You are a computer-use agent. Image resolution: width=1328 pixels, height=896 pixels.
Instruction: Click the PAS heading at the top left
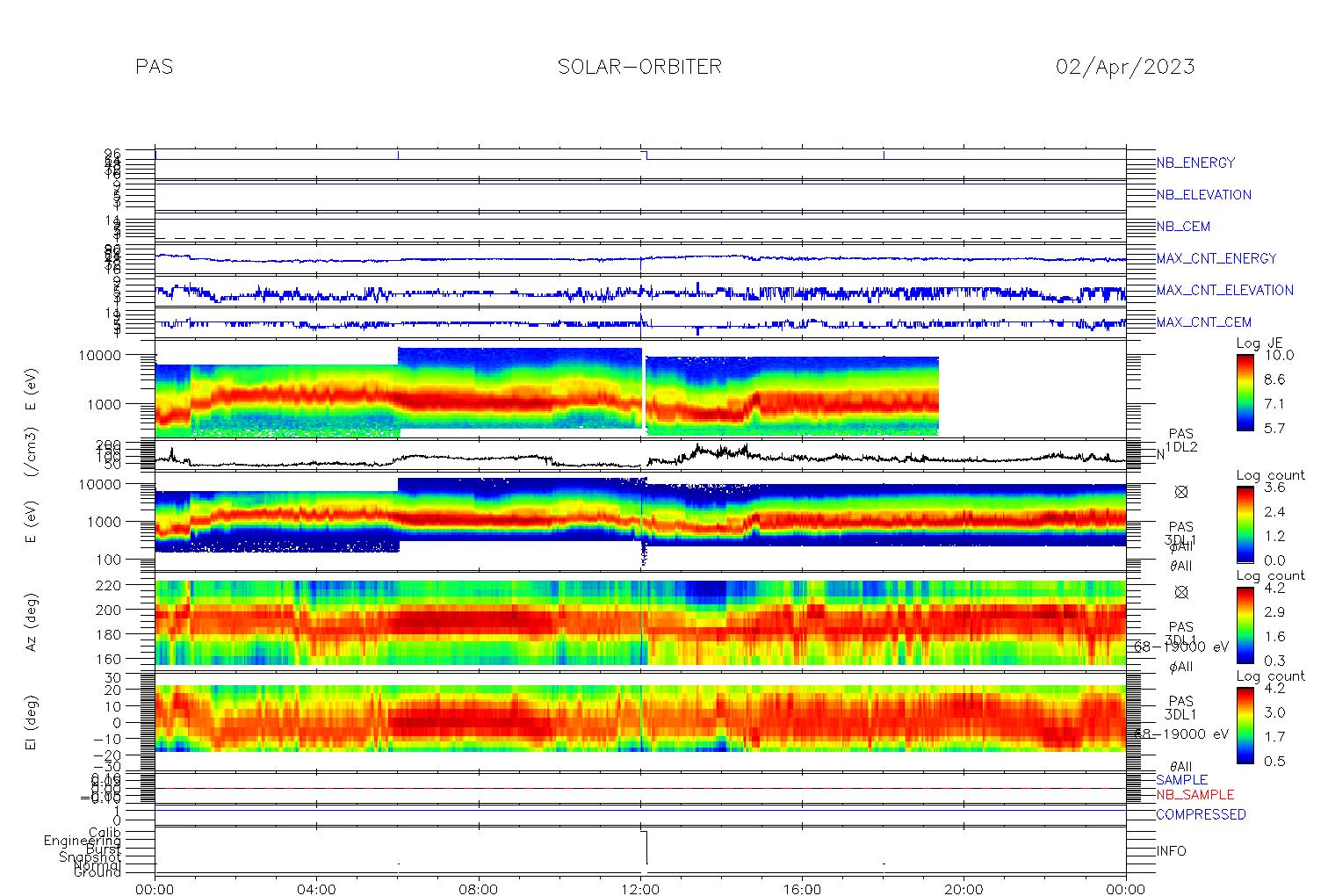pyautogui.click(x=155, y=67)
